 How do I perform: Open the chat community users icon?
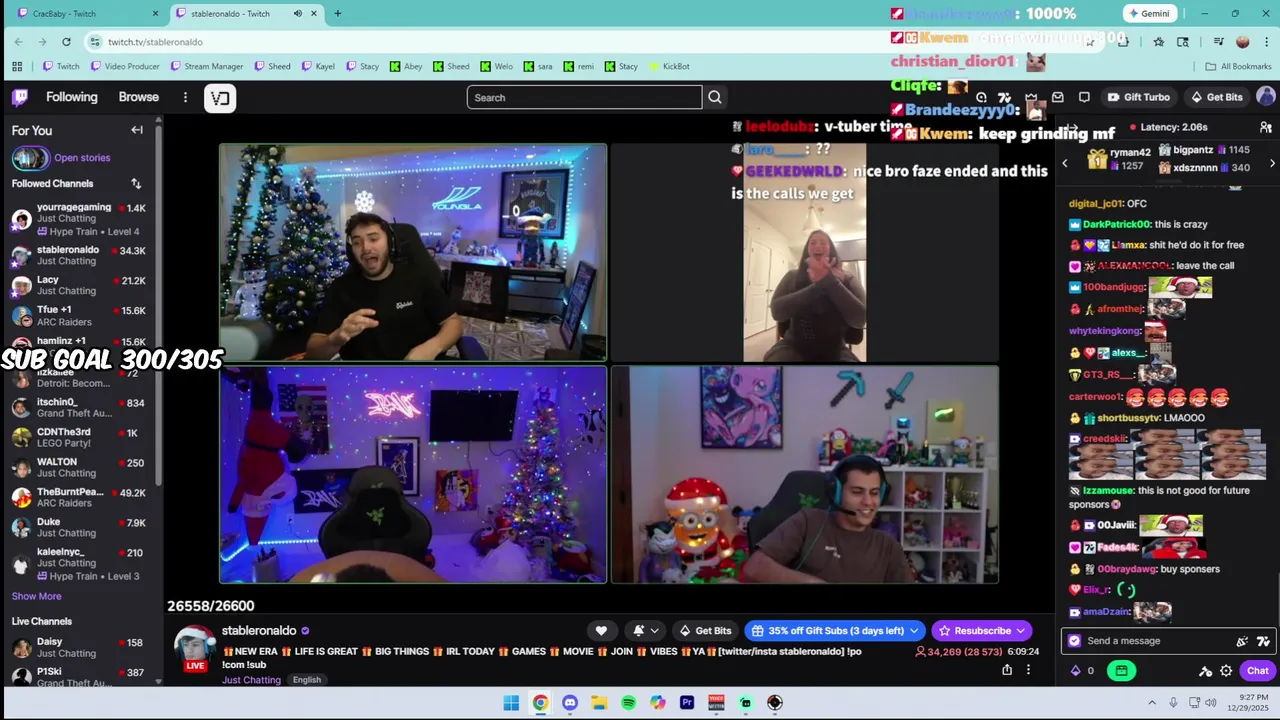[1266, 128]
